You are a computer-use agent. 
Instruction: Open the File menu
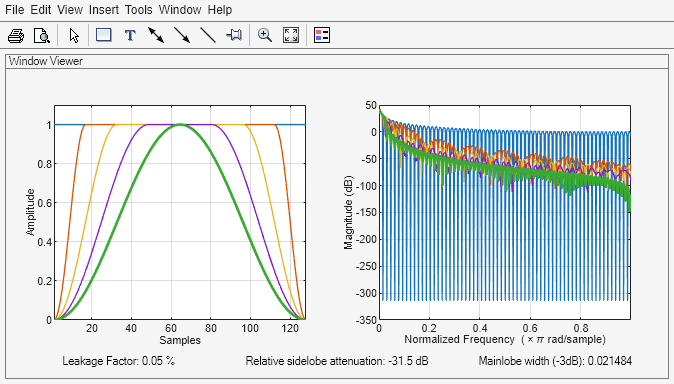15,9
